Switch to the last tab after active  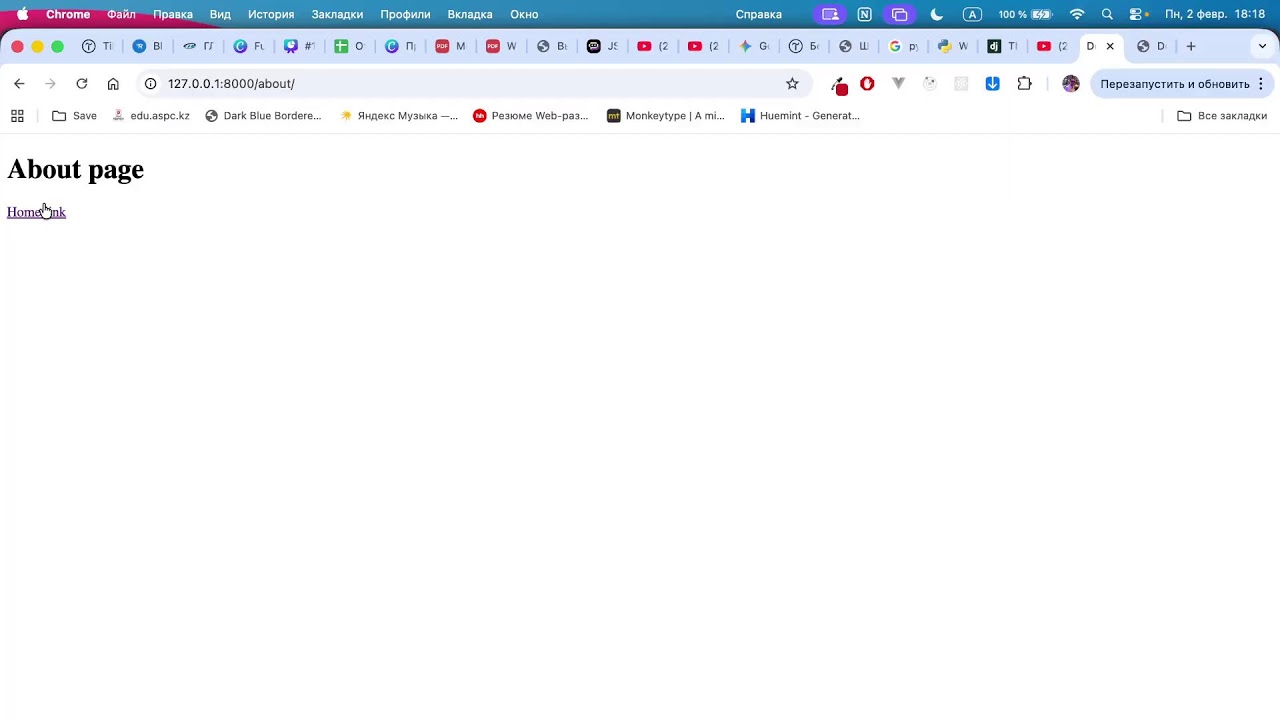[x=1152, y=46]
